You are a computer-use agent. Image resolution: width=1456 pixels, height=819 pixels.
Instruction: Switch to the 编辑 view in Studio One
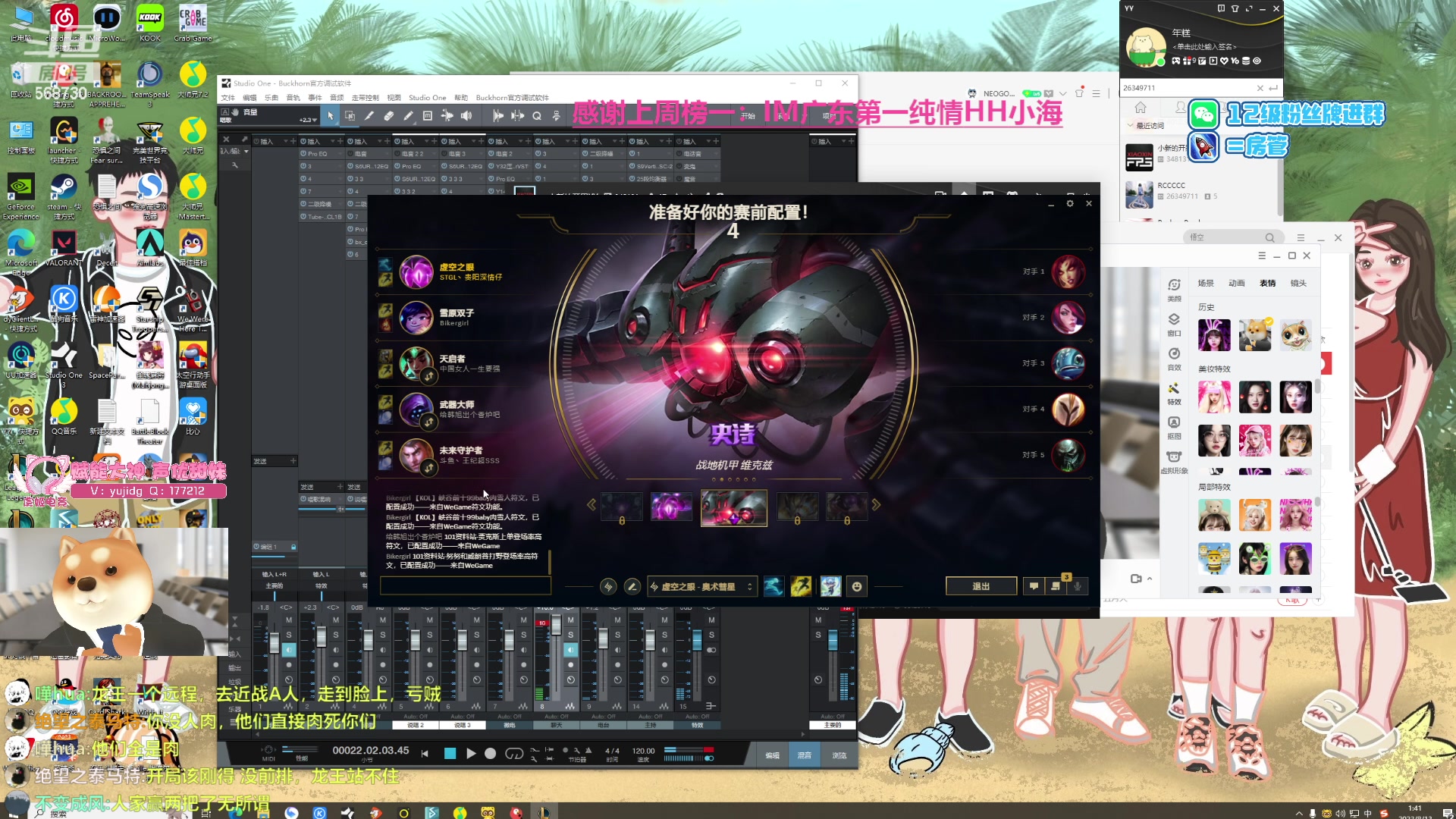point(772,755)
